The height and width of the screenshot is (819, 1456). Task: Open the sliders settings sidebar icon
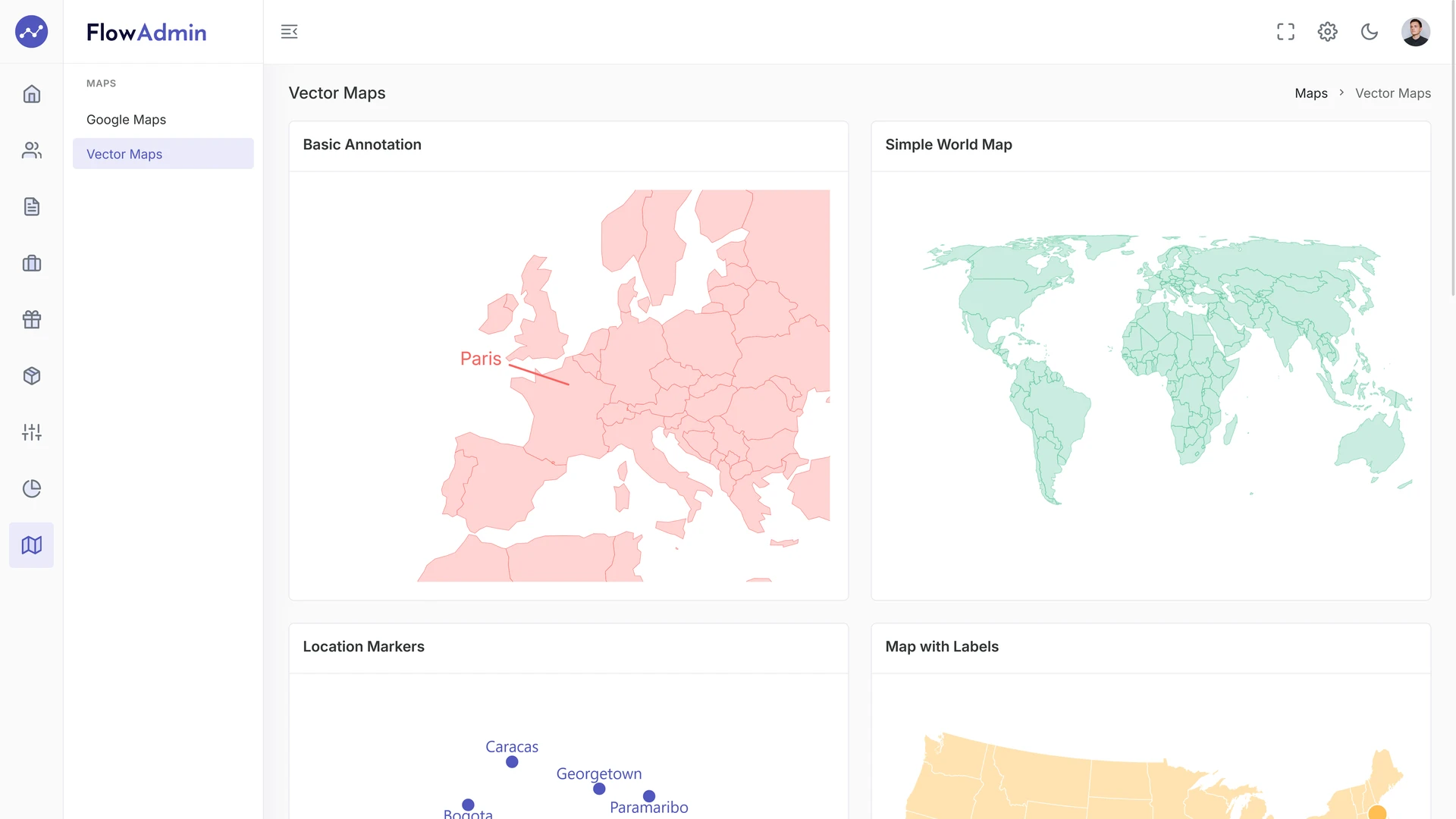(x=31, y=432)
